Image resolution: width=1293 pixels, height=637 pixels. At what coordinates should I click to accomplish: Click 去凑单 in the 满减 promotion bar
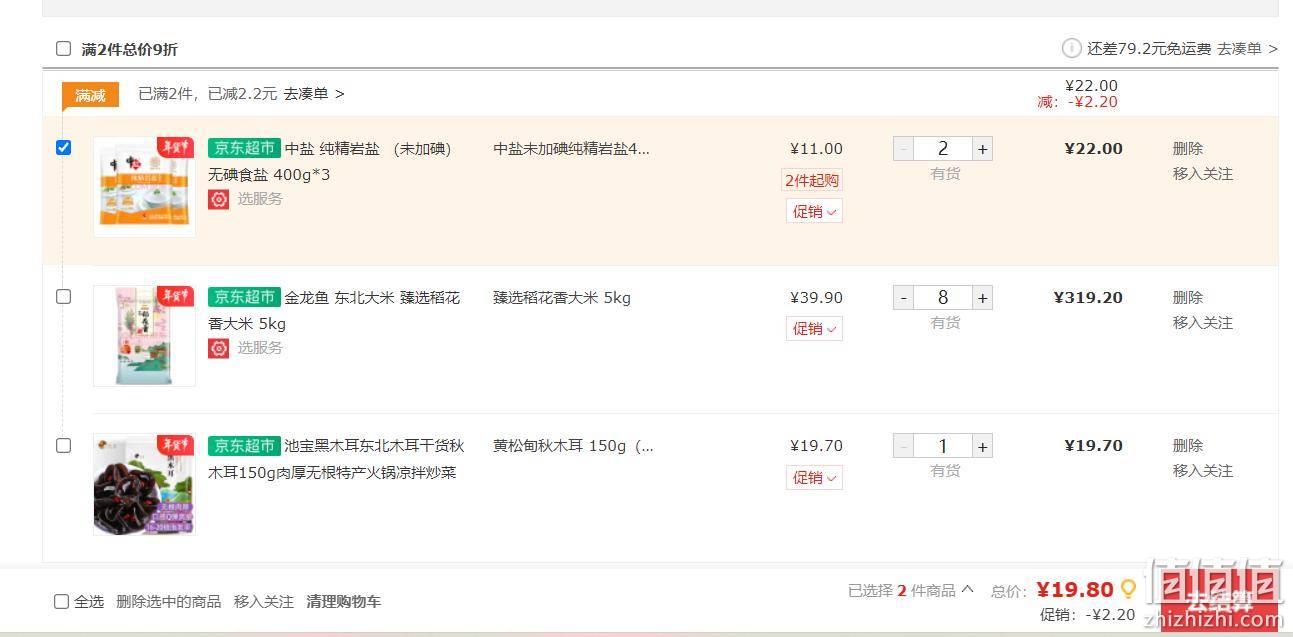pos(314,94)
